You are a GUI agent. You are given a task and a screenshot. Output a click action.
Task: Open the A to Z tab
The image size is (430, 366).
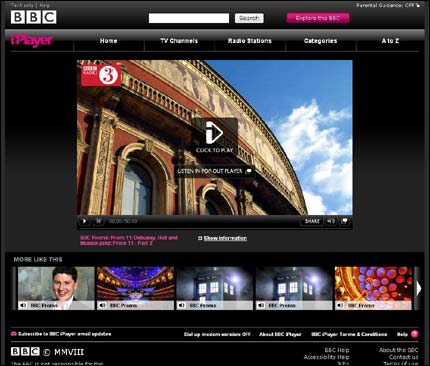click(390, 41)
